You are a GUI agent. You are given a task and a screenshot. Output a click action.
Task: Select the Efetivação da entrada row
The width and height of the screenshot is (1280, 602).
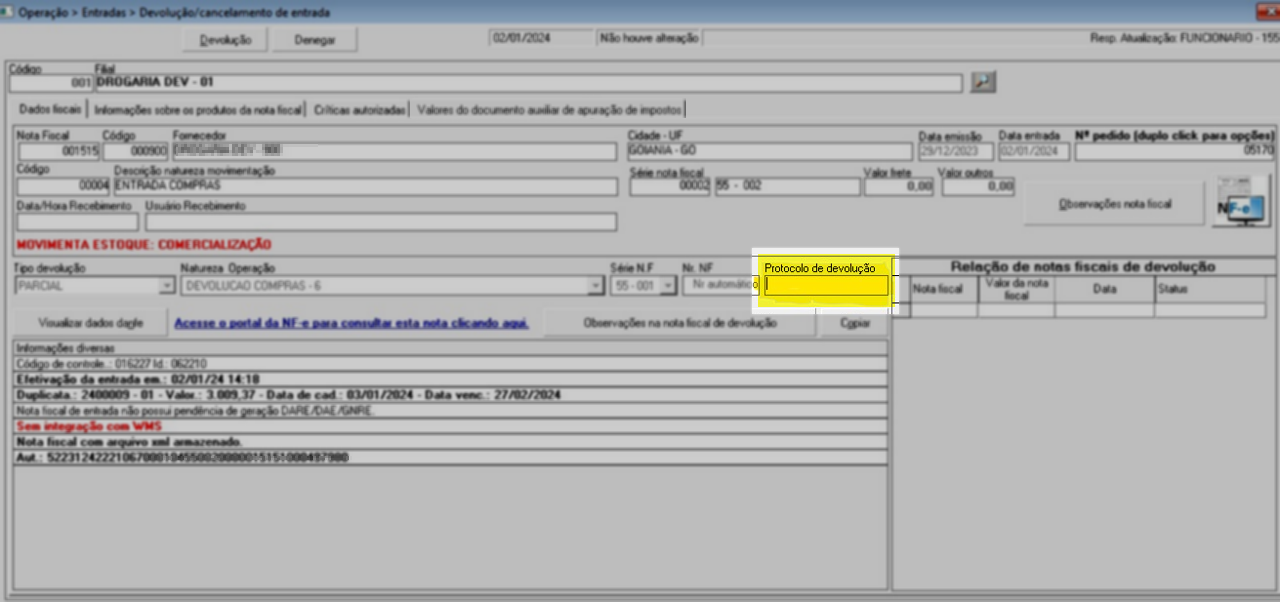[450, 379]
